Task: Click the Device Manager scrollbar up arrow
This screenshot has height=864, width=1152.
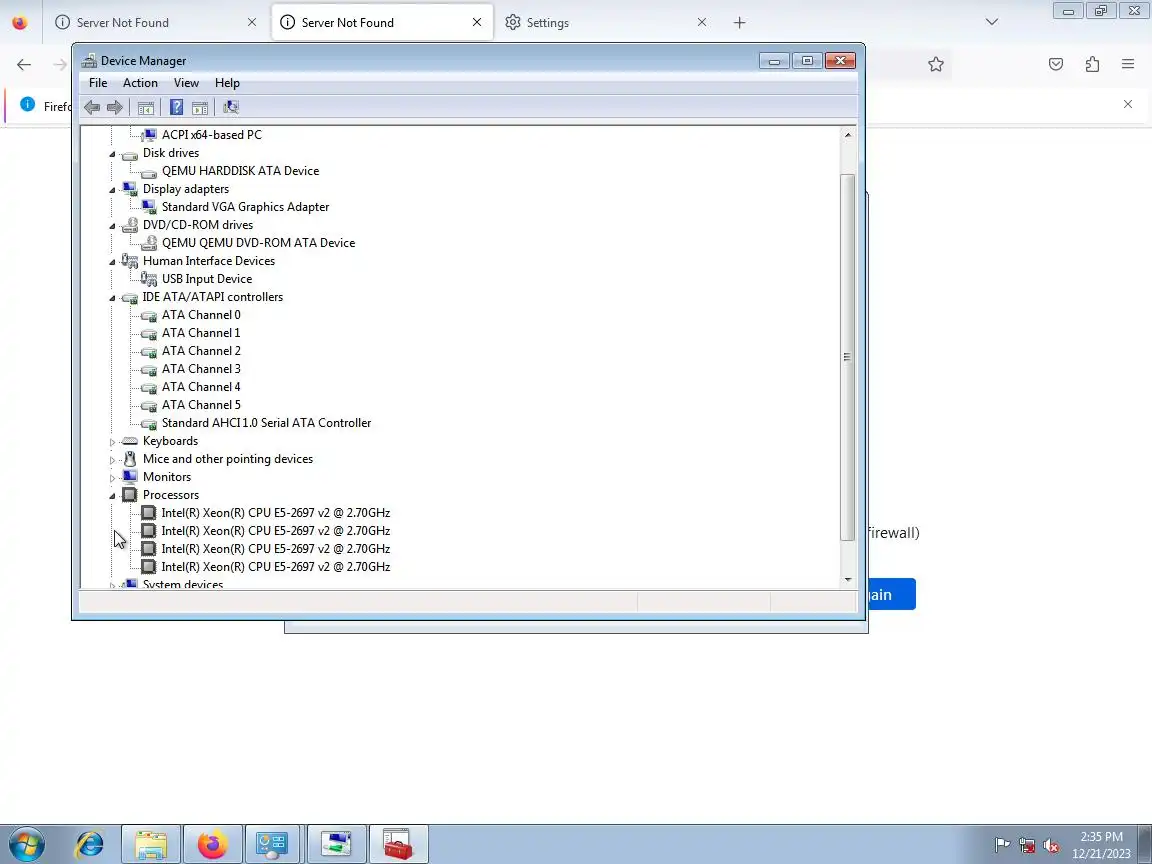Action: coord(848,135)
